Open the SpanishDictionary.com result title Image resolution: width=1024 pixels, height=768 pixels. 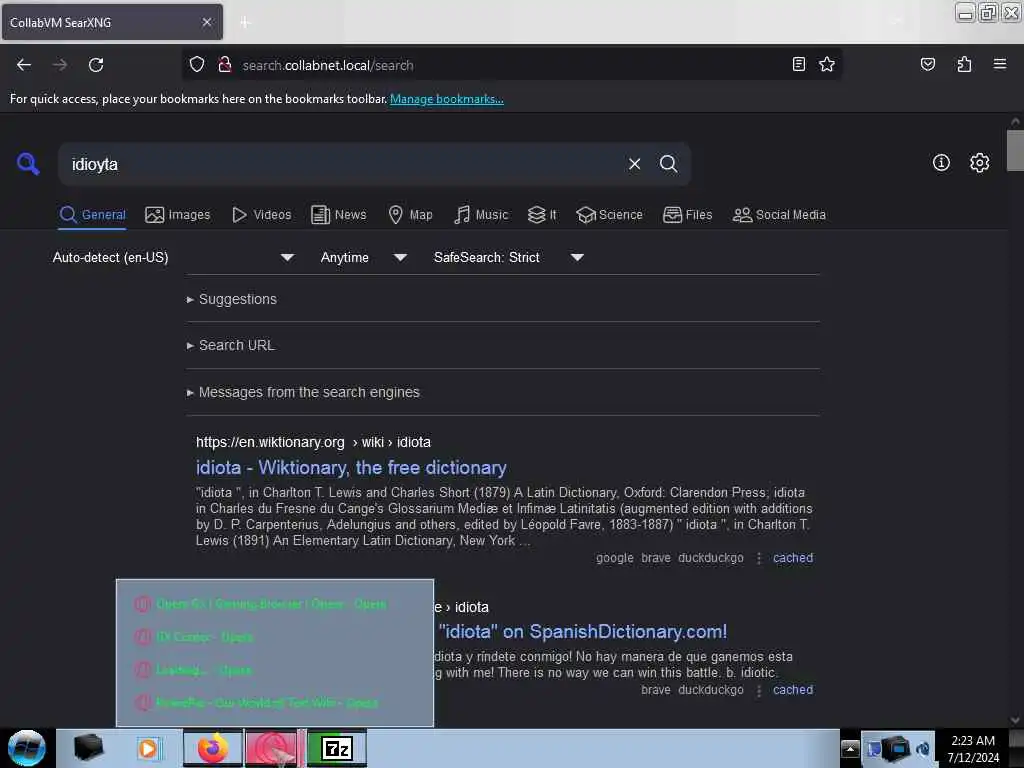point(583,632)
